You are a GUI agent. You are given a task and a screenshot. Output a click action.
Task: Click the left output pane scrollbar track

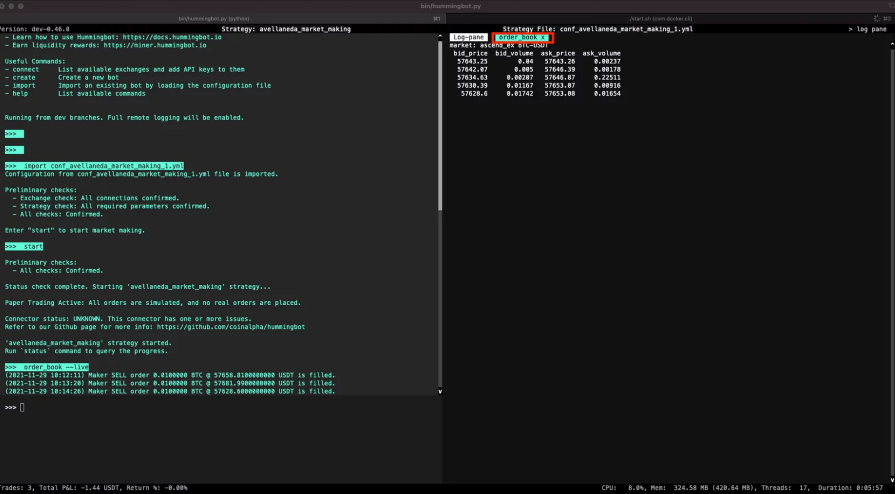pos(439,300)
